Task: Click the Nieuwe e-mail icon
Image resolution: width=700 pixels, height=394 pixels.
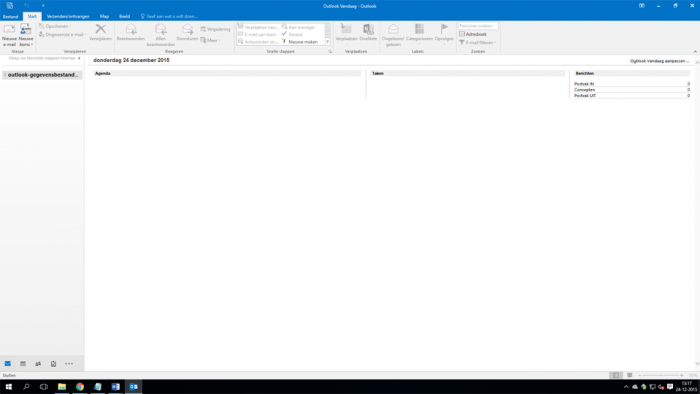Action: click(x=9, y=35)
